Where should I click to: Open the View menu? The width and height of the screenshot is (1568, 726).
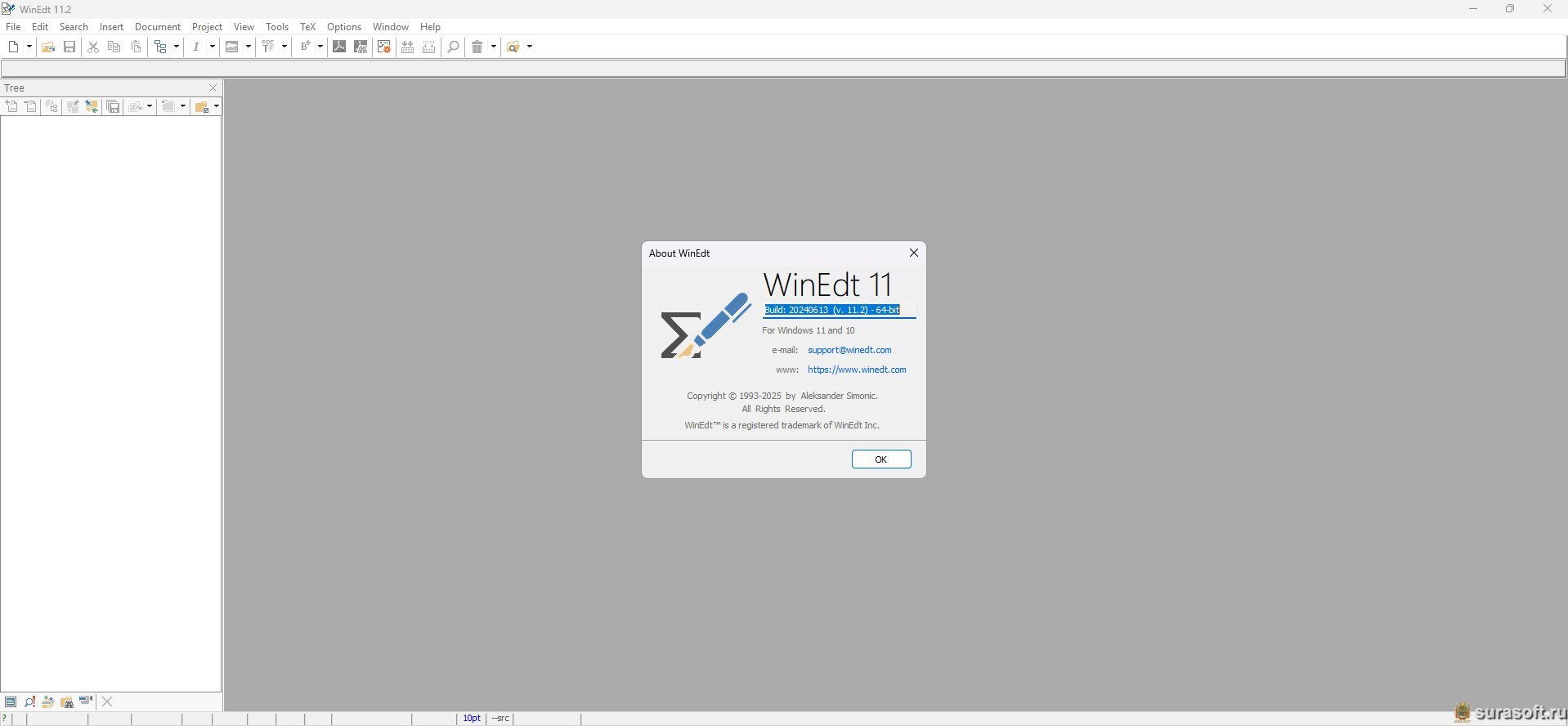(244, 27)
